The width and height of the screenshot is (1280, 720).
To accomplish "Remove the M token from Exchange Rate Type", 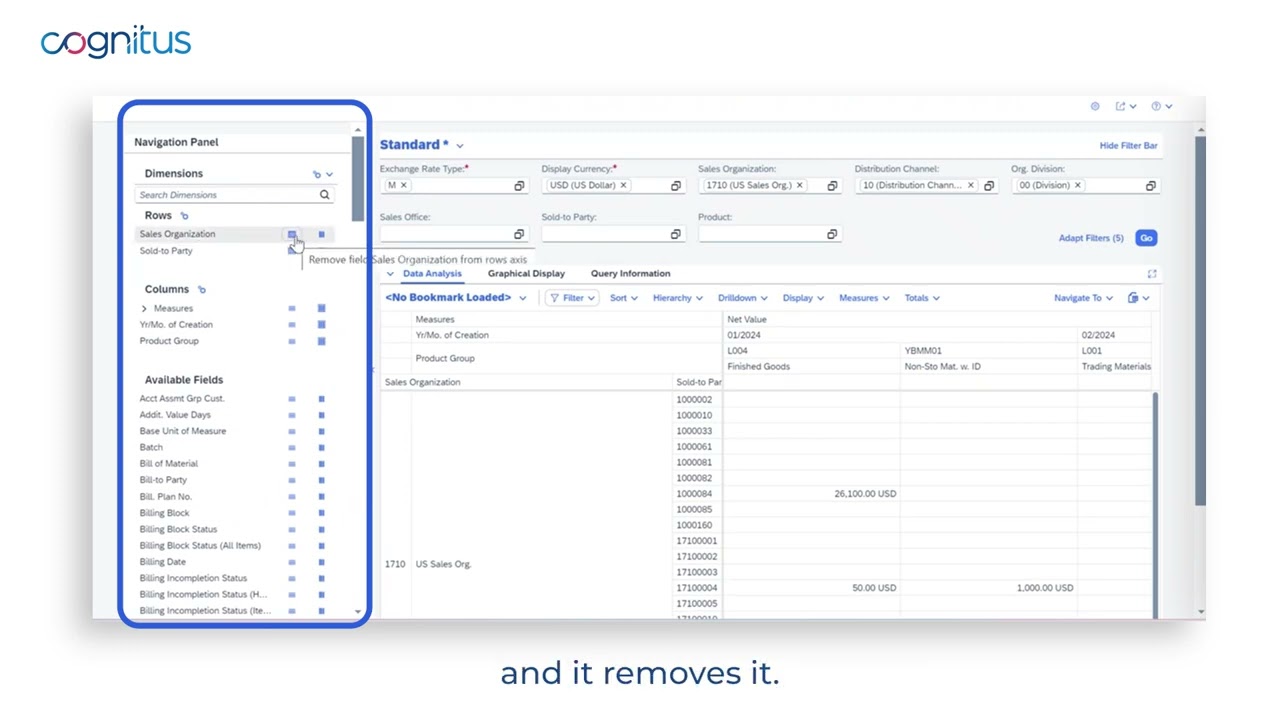I will pos(403,185).
